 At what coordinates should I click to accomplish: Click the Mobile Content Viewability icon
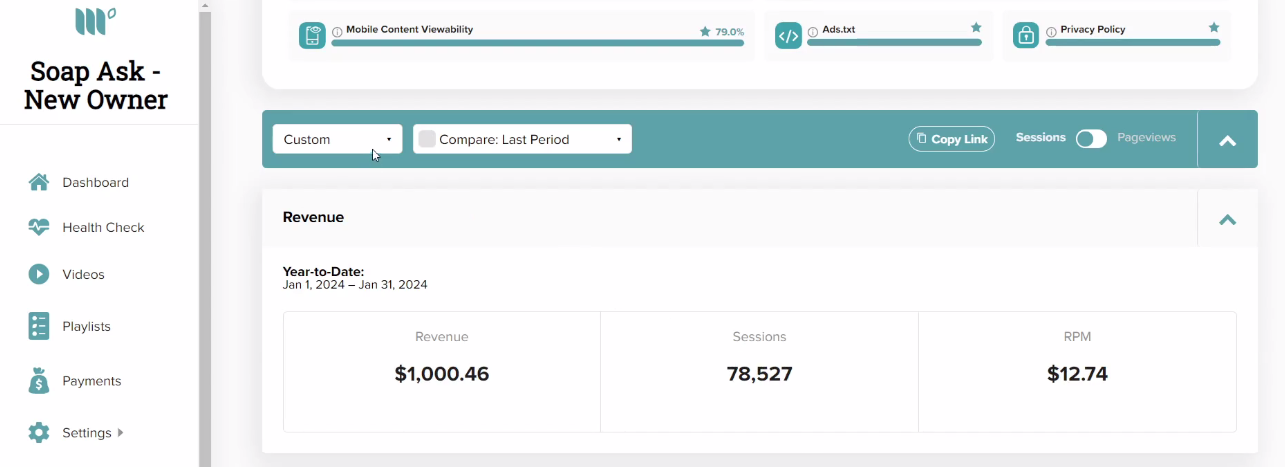click(312, 36)
